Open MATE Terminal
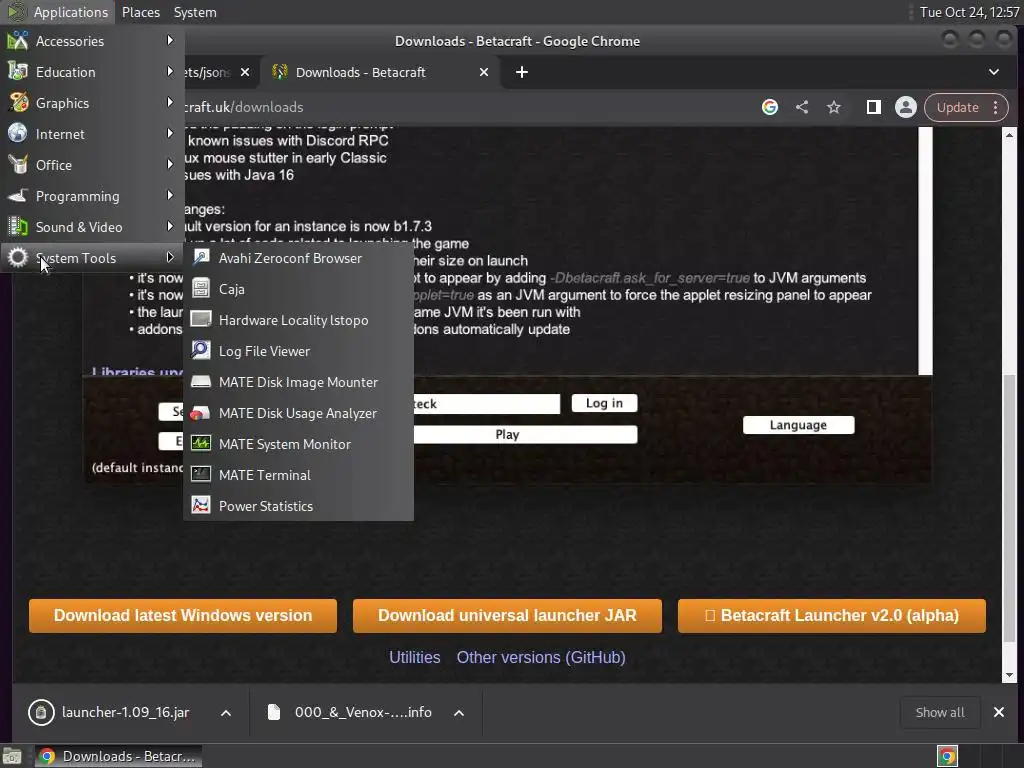Screen dimensions: 1024x768 (298, 475)
